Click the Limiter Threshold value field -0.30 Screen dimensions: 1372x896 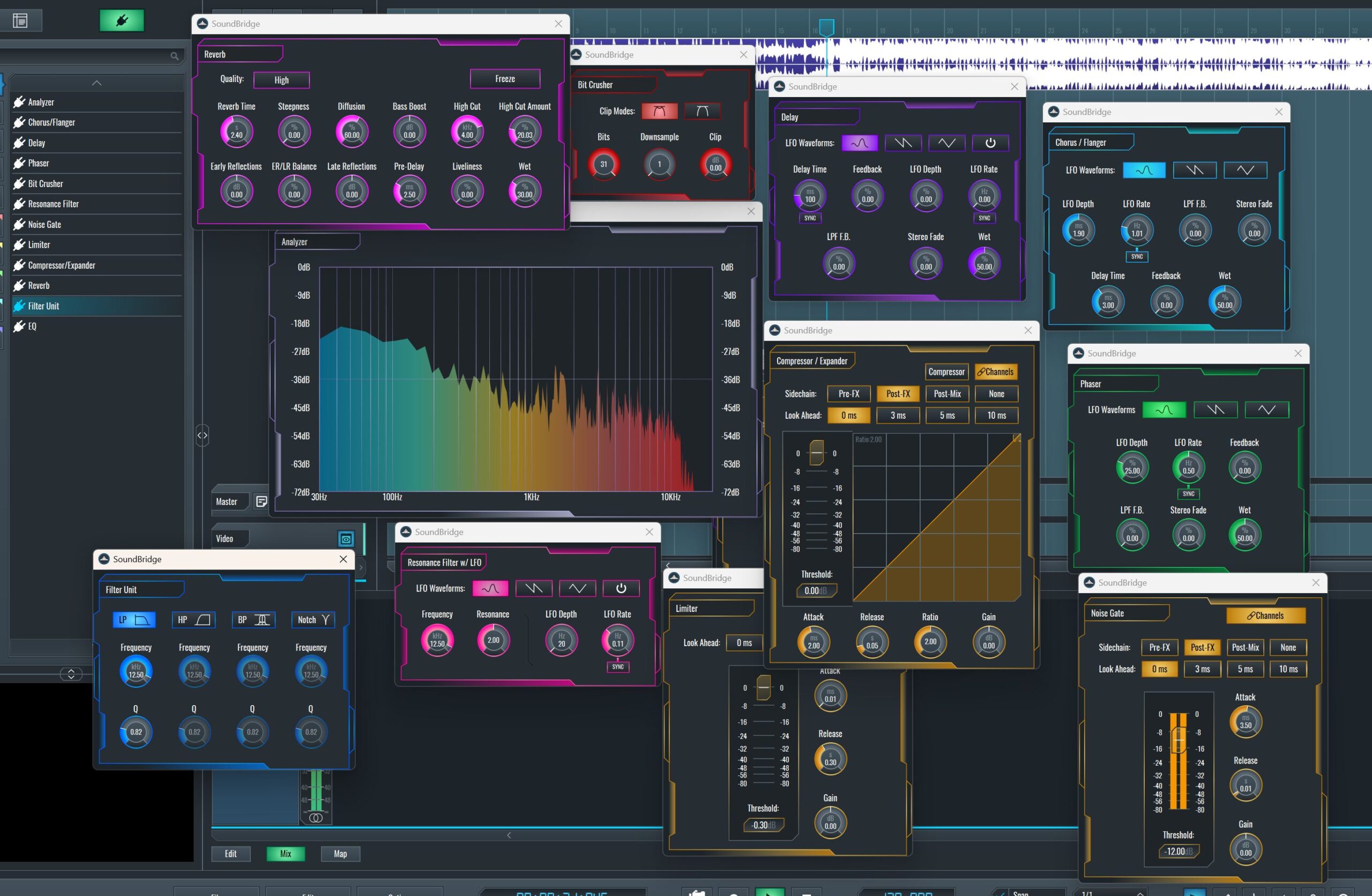764,825
